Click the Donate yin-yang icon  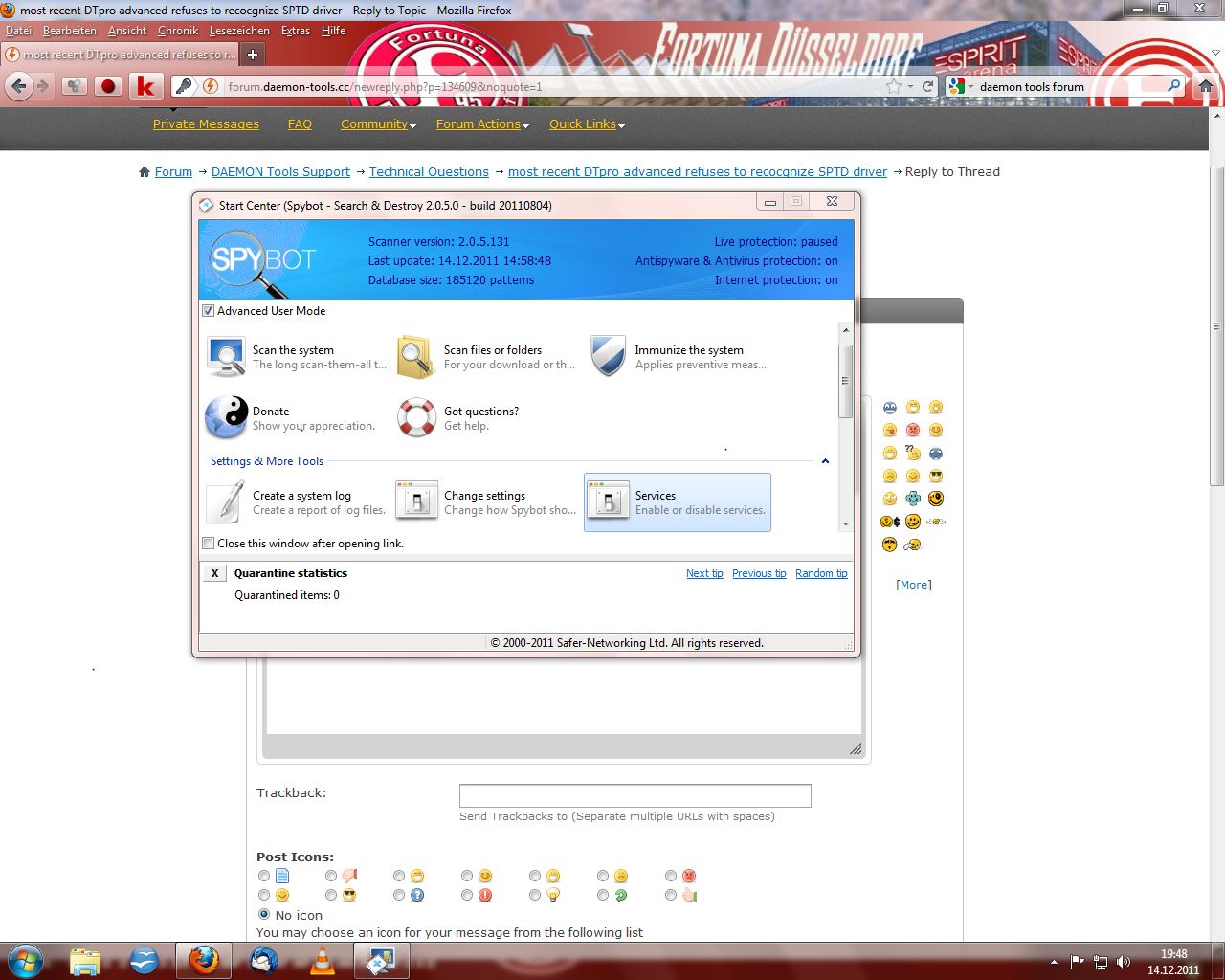coord(226,418)
